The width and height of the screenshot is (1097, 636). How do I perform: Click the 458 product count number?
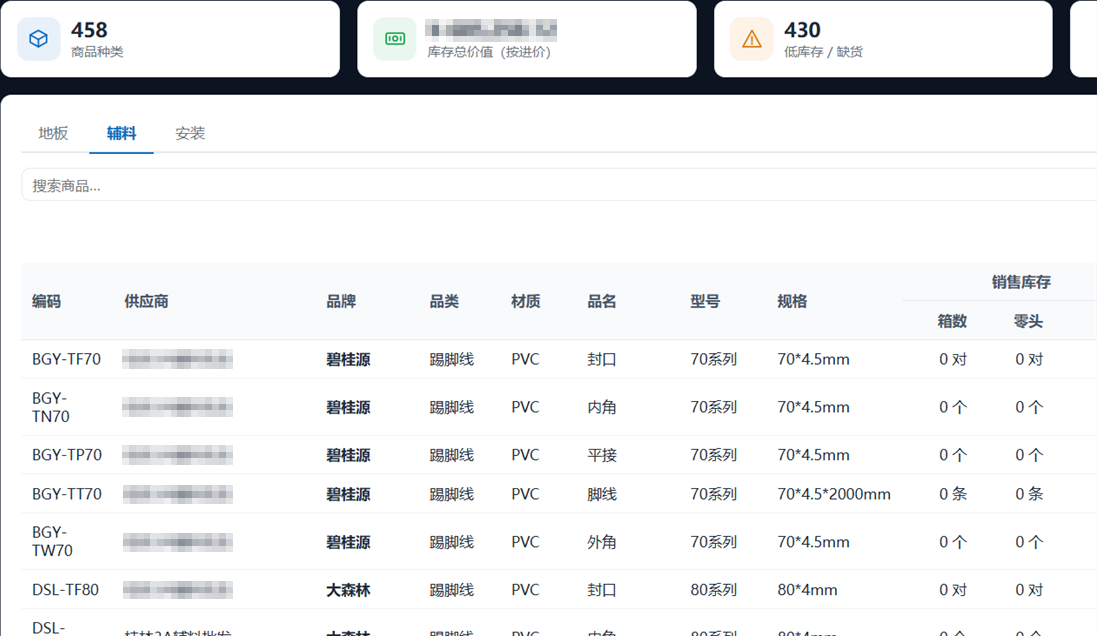point(89,30)
